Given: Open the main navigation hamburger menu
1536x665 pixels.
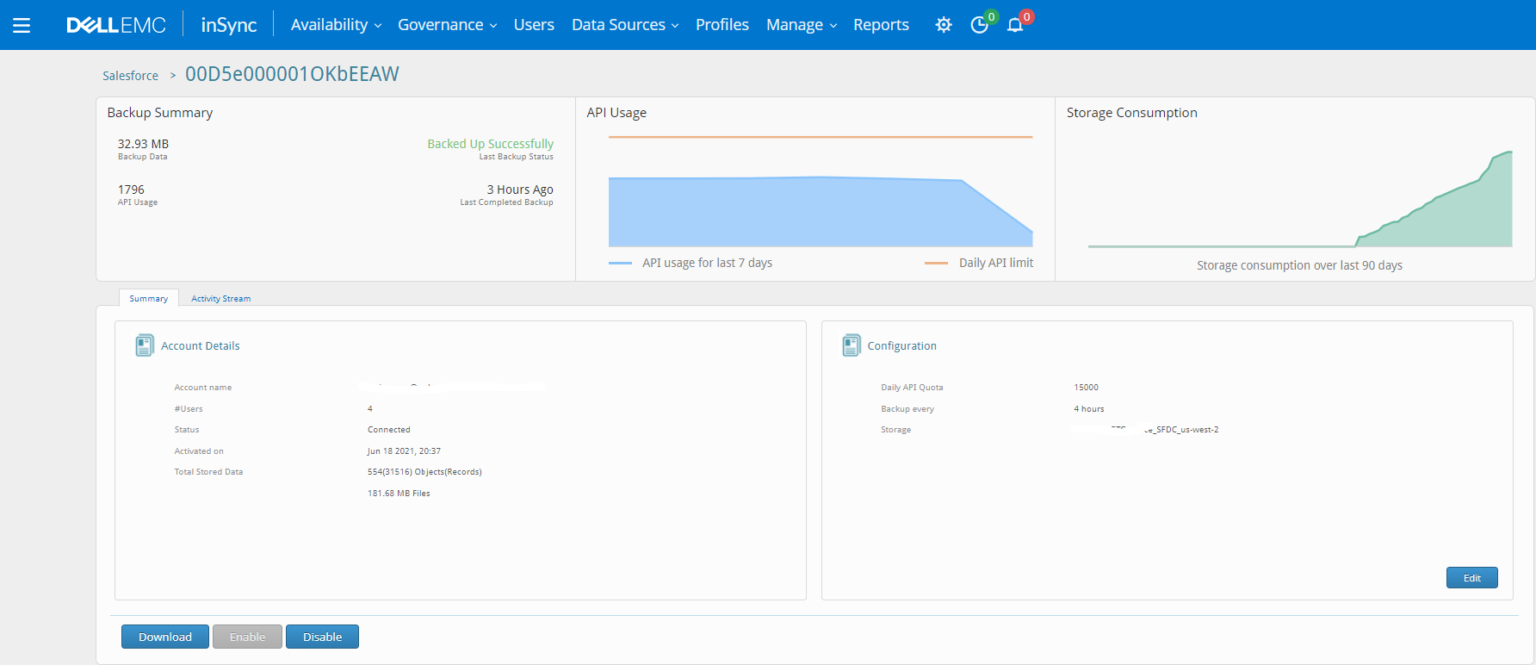Looking at the screenshot, I should click(21, 25).
